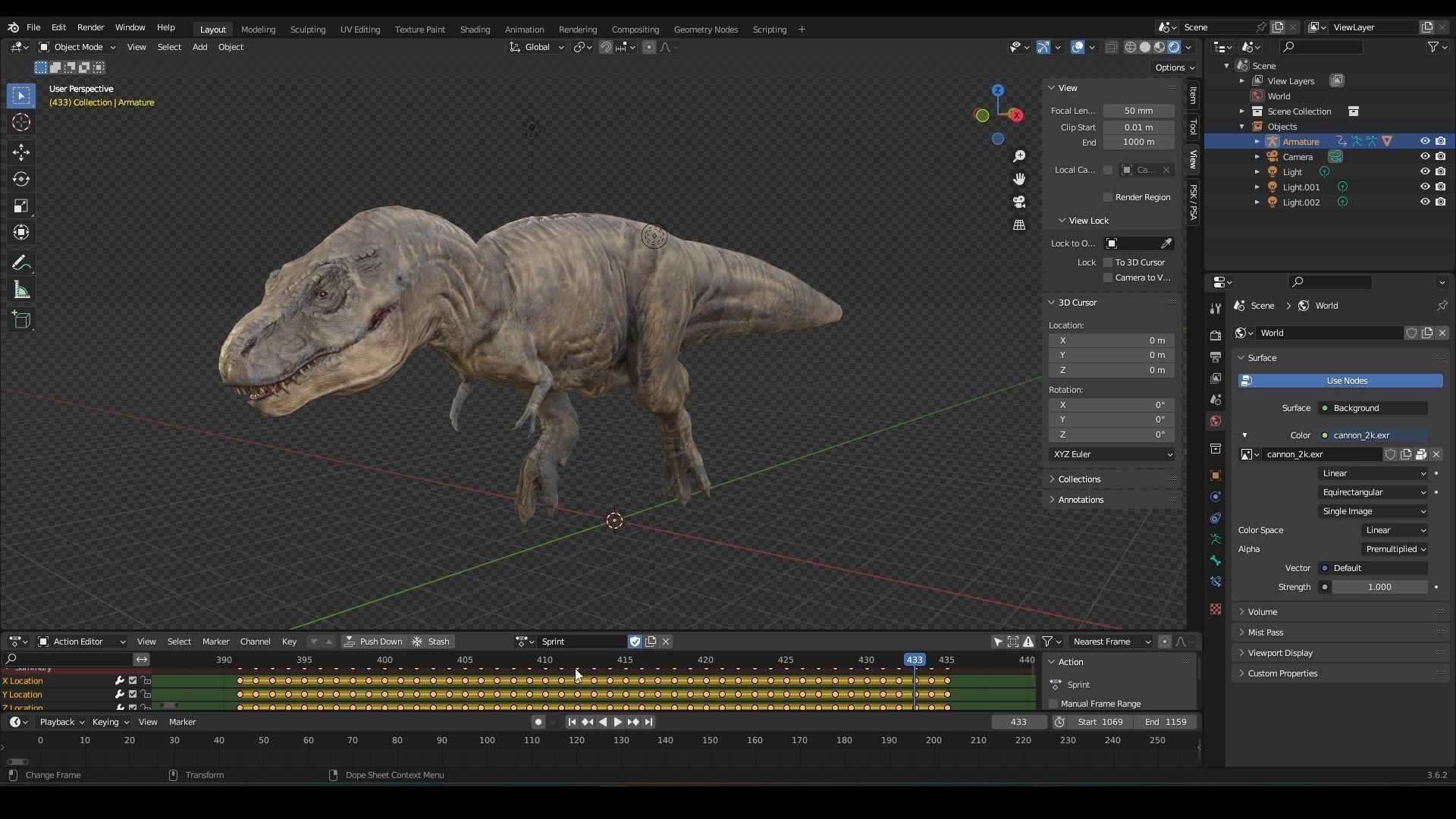The image size is (1456, 819).
Task: Switch to the Sculpting workspace tab
Action: 307,30
